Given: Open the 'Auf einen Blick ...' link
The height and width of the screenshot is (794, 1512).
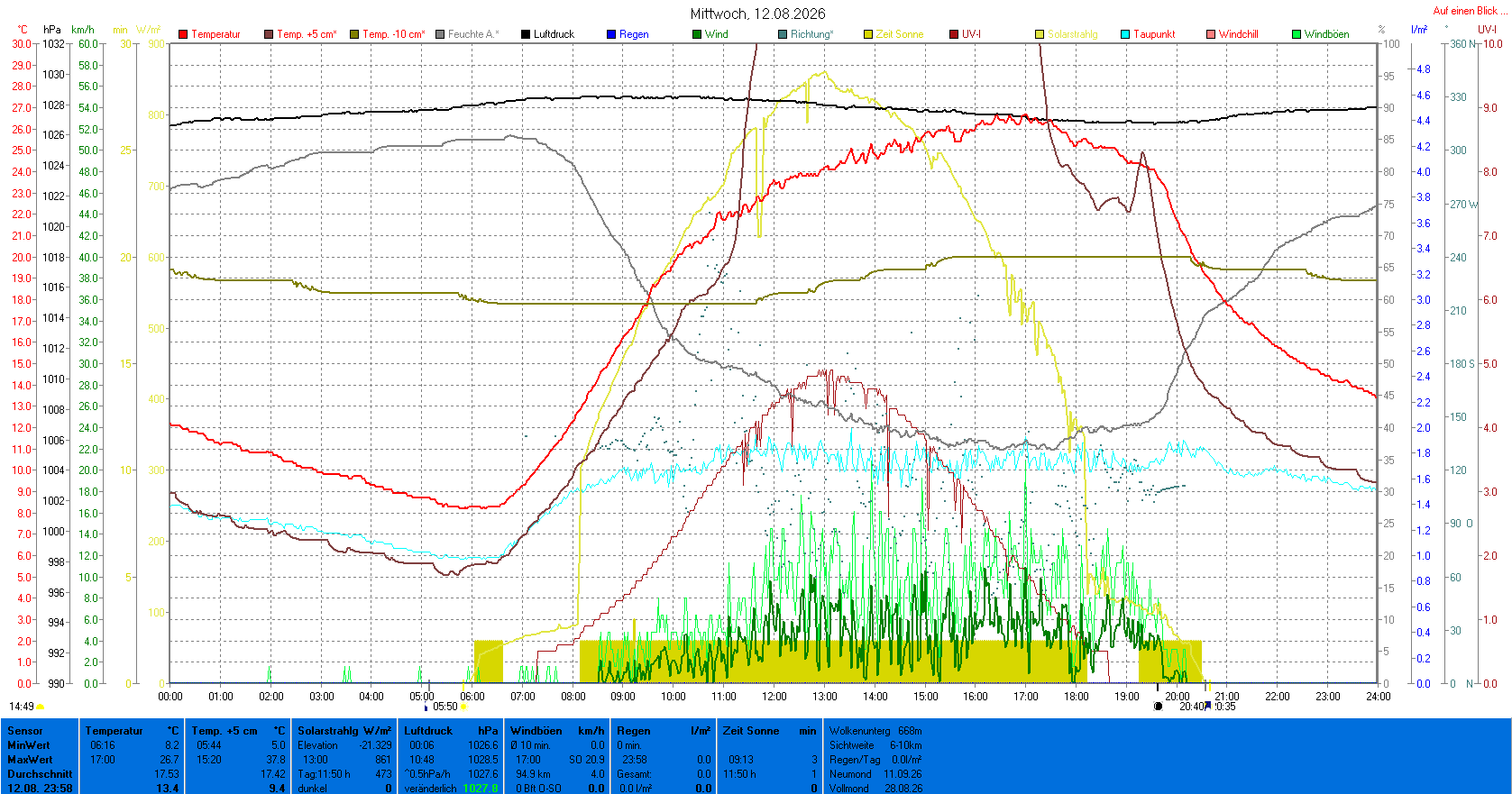Looking at the screenshot, I should (1470, 11).
